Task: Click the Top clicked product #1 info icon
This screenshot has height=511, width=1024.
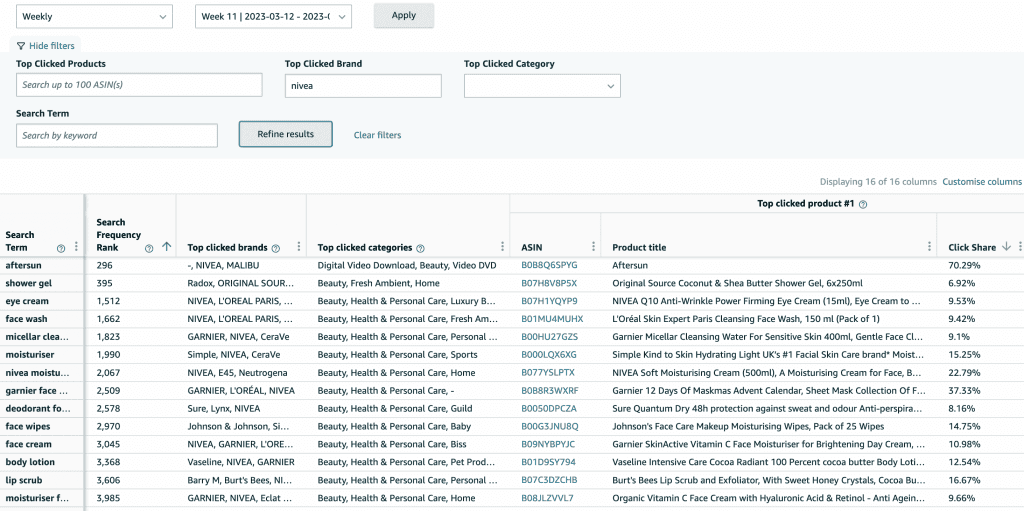Action: 862,204
